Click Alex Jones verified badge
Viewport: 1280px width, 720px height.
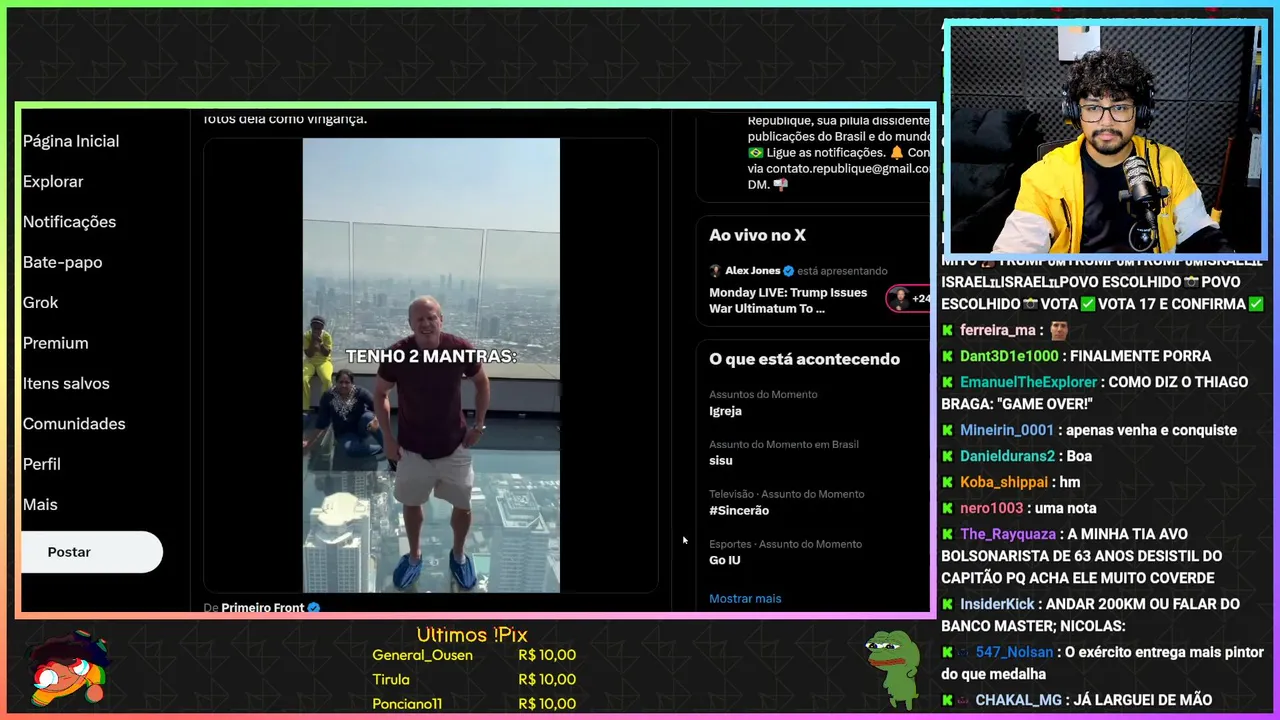coord(788,271)
